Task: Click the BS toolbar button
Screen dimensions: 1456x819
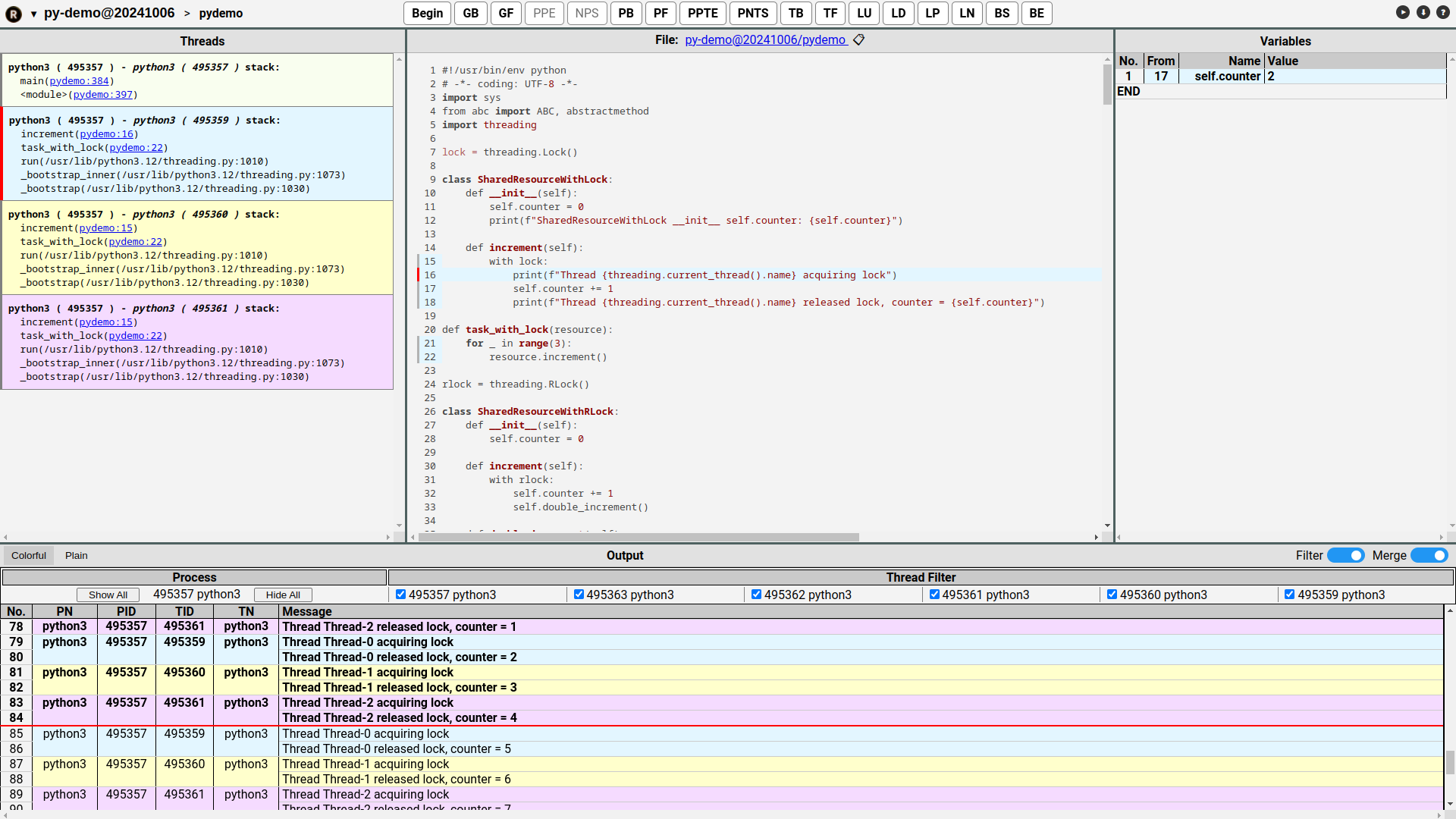Action: click(x=1002, y=13)
